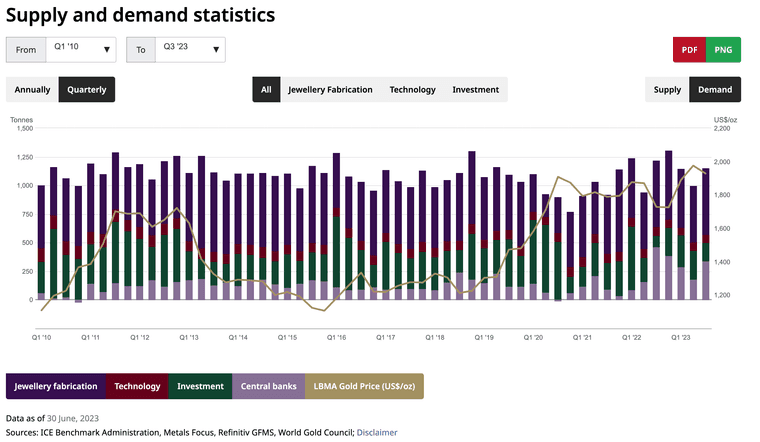Toggle LBMA Gold Price legend line
This screenshot has height=442, width=760.
(x=365, y=386)
